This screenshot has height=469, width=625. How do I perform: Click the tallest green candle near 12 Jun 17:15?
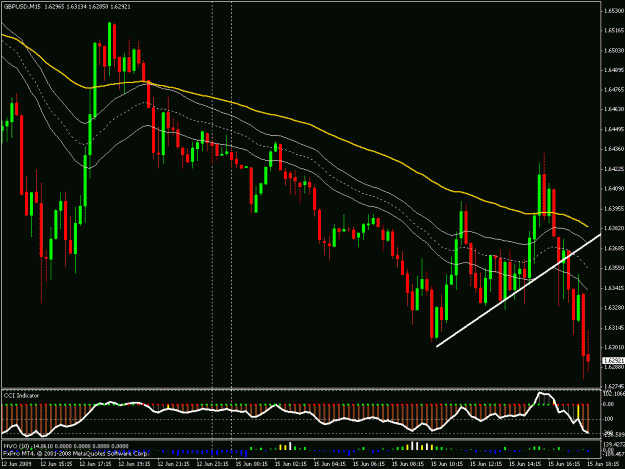(95, 80)
